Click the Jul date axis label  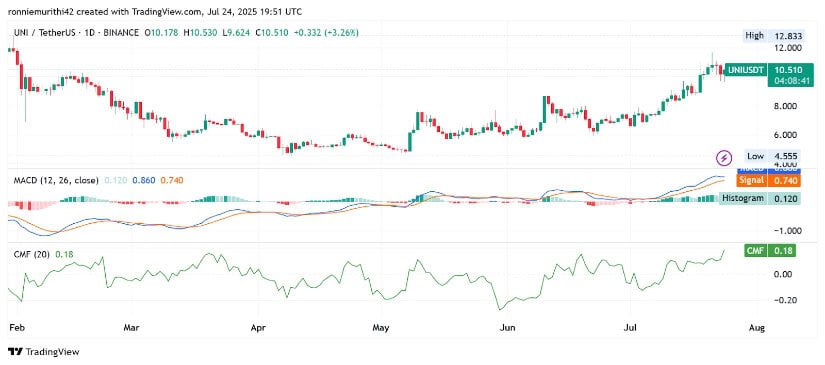tap(629, 328)
